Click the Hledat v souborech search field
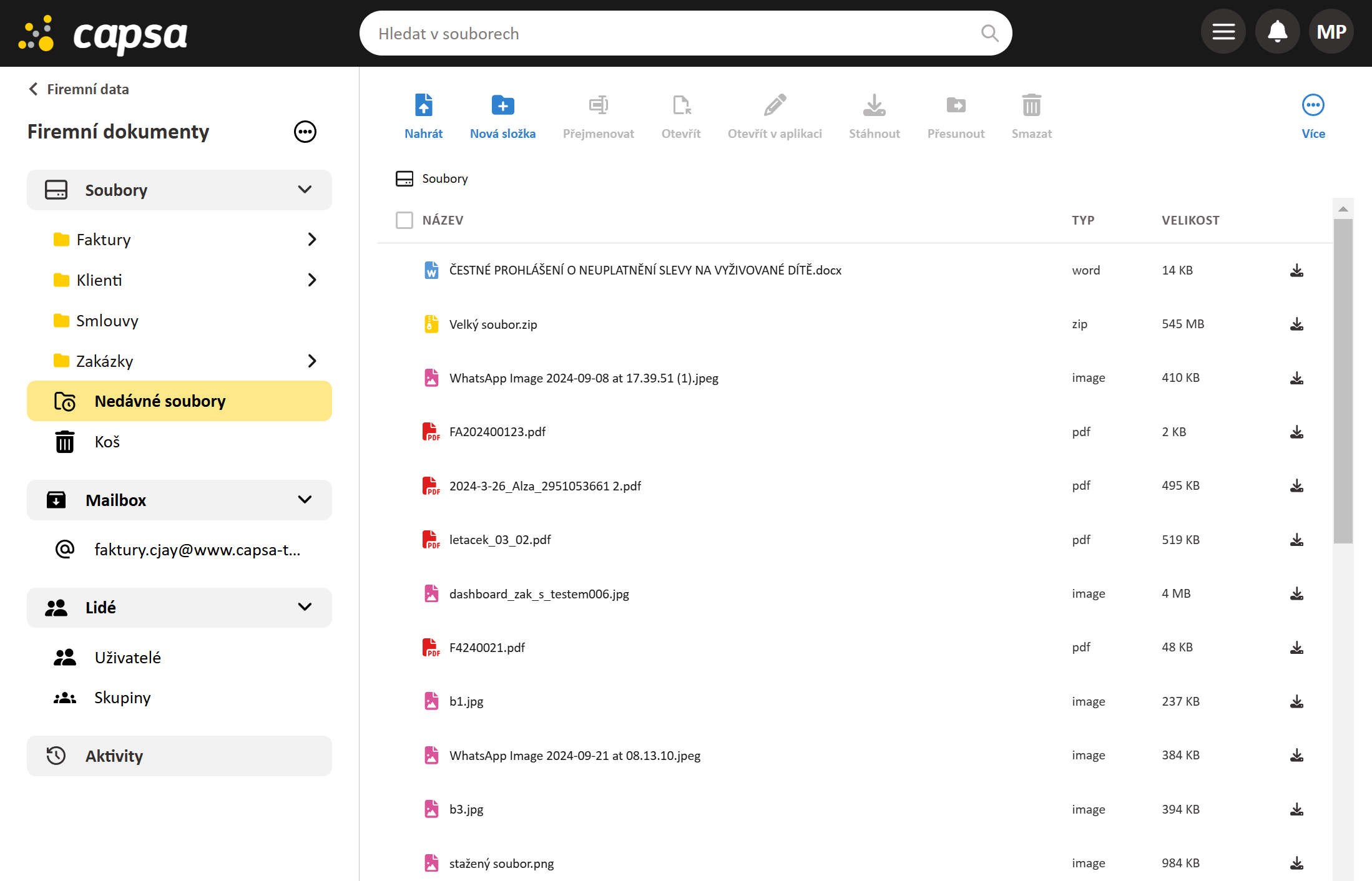 (x=674, y=34)
